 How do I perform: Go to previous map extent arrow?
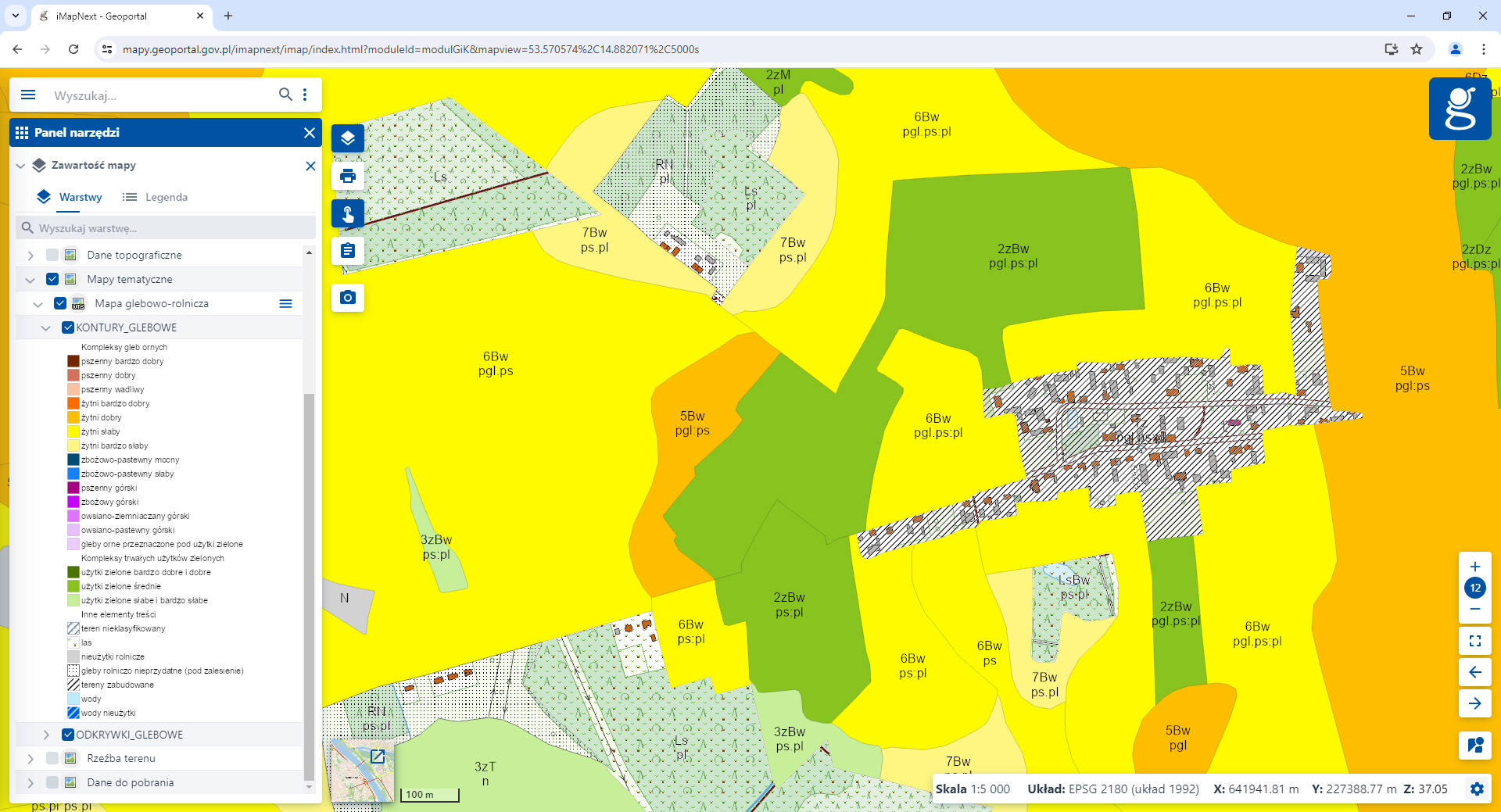tap(1475, 672)
